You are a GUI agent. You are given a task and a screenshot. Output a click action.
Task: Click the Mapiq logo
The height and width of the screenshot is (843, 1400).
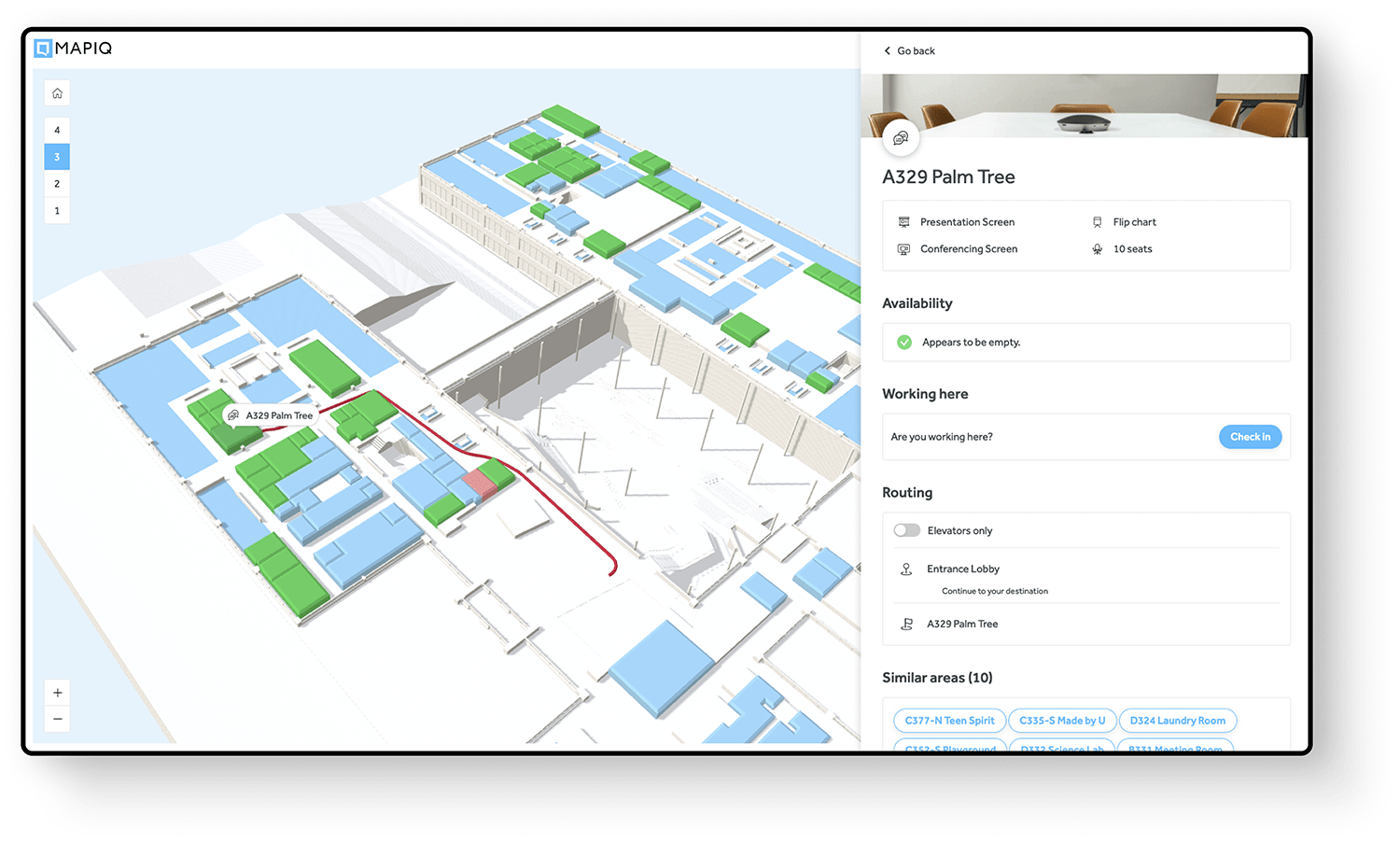73,48
